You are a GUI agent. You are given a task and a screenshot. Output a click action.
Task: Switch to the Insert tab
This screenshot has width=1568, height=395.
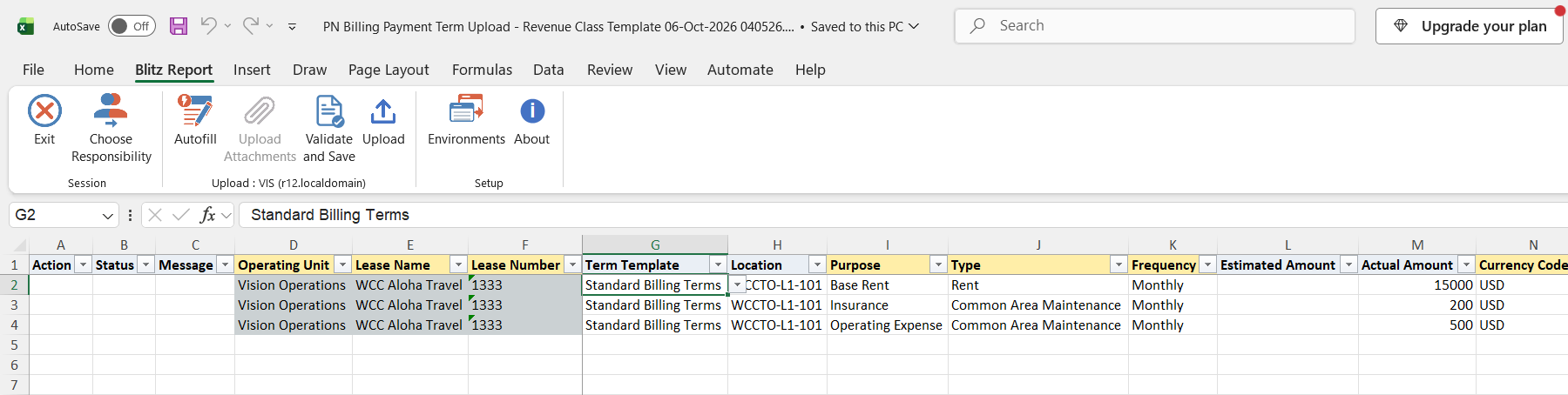click(x=252, y=70)
